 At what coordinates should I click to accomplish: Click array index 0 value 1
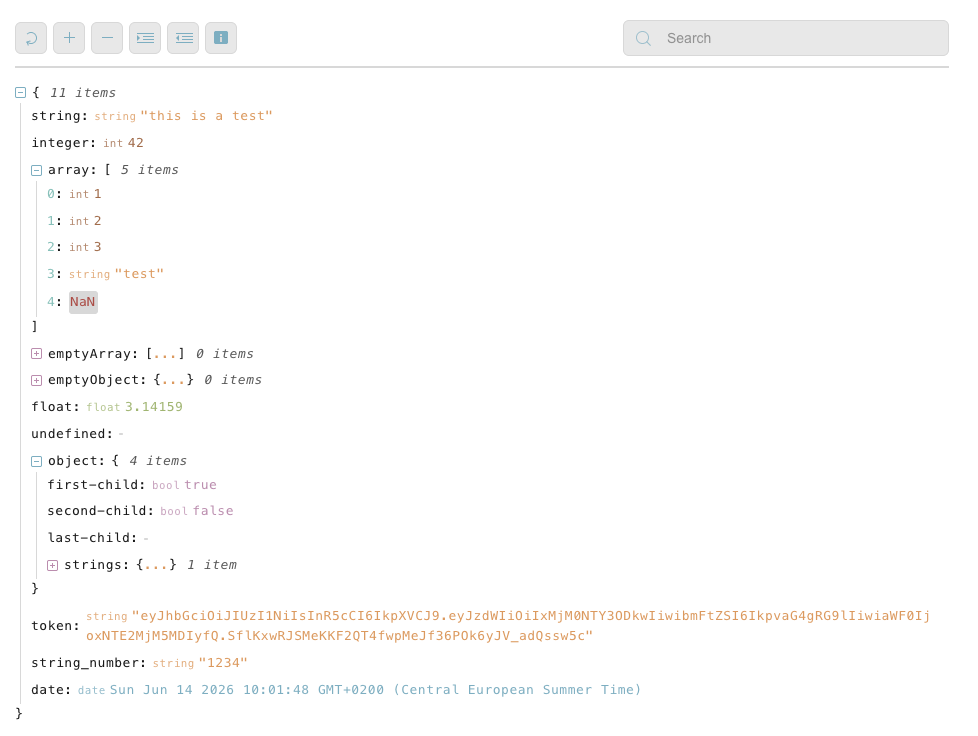97,194
